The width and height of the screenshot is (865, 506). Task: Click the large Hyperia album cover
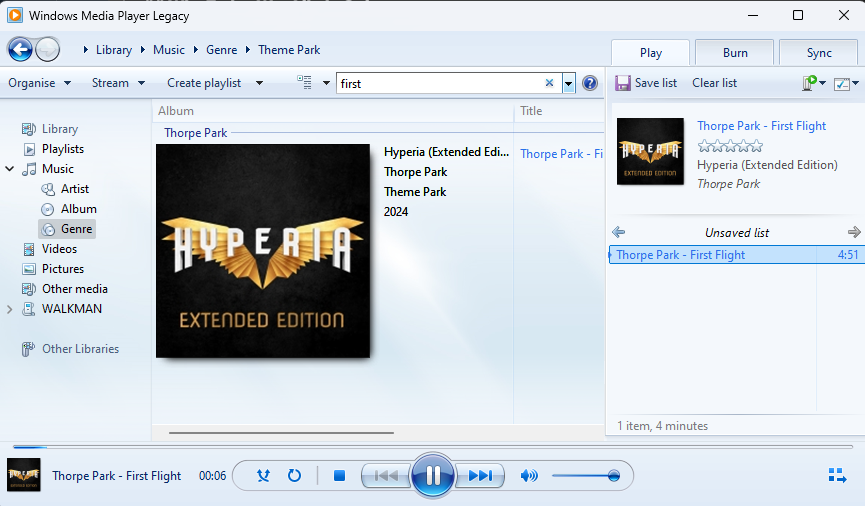click(x=263, y=251)
